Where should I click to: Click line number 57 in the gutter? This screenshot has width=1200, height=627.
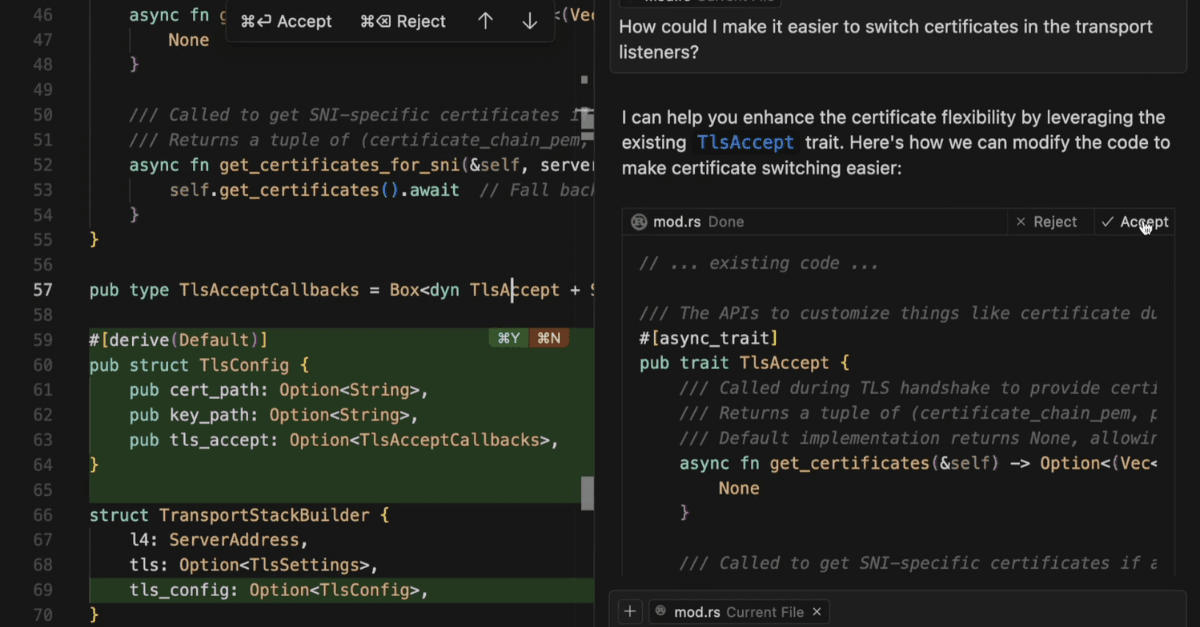tap(42, 290)
